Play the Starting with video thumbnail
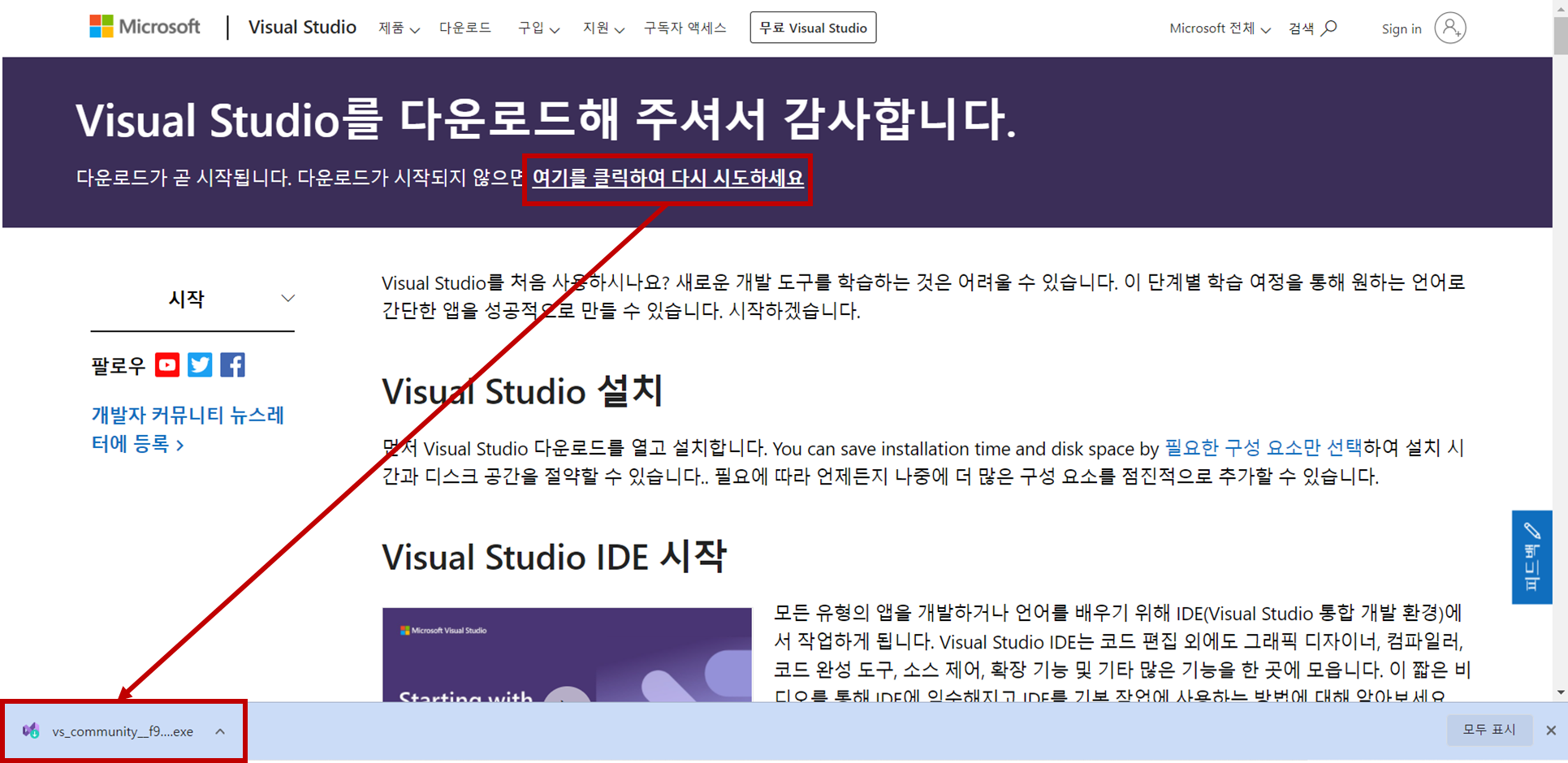This screenshot has height=763, width=1568. (x=567, y=654)
